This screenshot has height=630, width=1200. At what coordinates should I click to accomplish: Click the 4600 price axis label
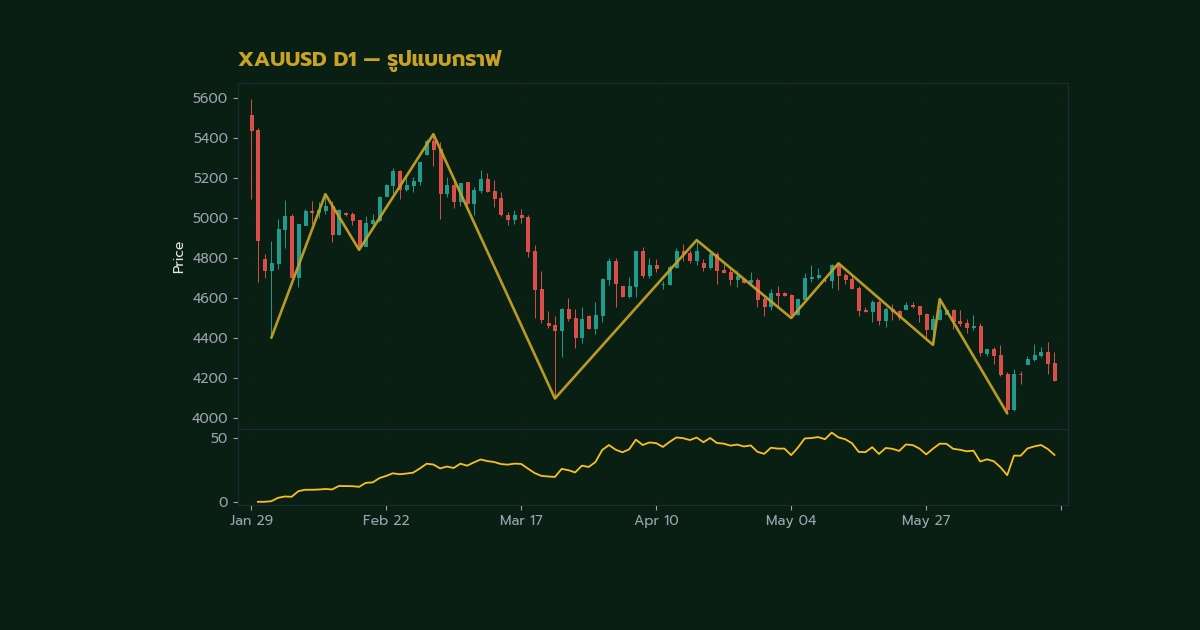click(210, 298)
